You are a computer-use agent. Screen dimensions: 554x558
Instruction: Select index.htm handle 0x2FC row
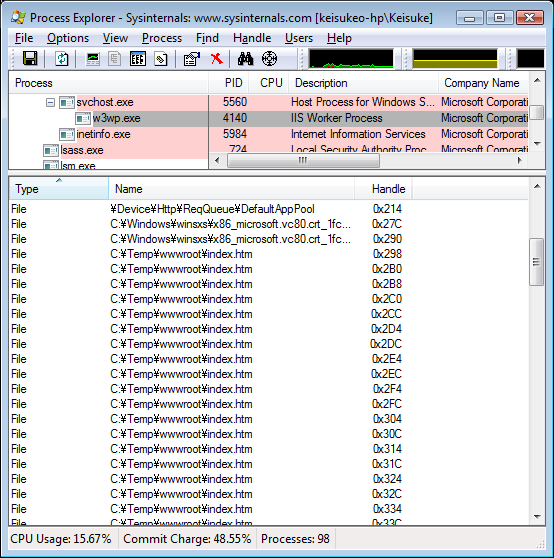tap(269, 404)
